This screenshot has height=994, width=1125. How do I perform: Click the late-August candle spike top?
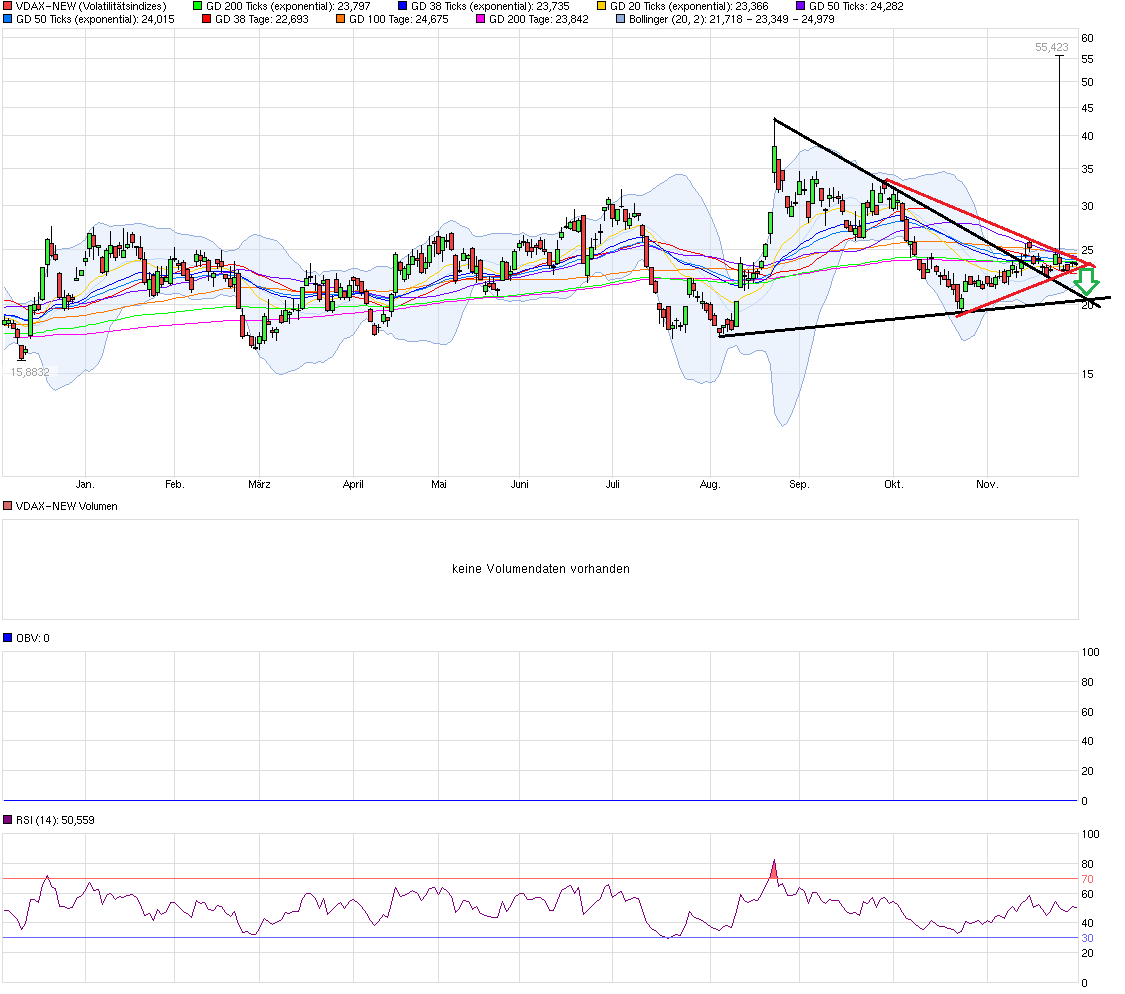tap(774, 120)
